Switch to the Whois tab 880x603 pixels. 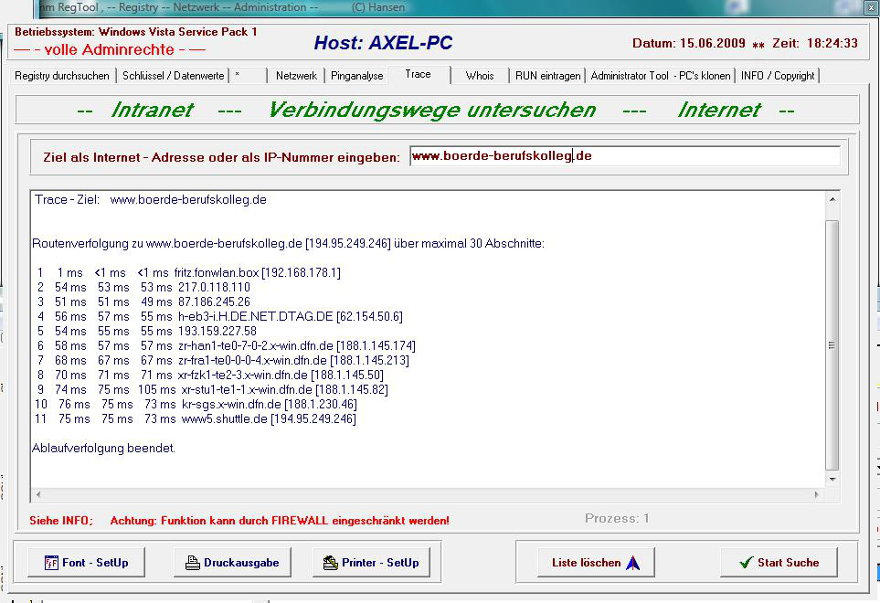(479, 76)
